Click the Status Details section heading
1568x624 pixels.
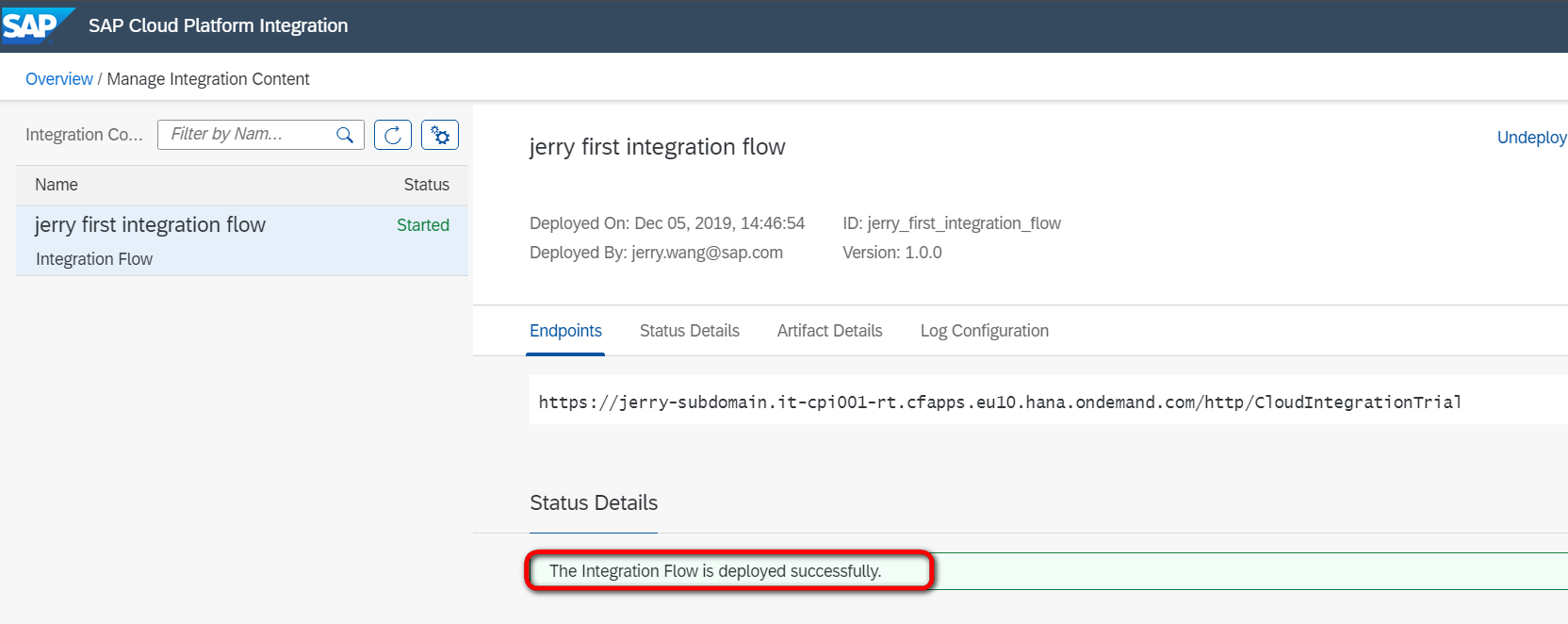[x=594, y=503]
